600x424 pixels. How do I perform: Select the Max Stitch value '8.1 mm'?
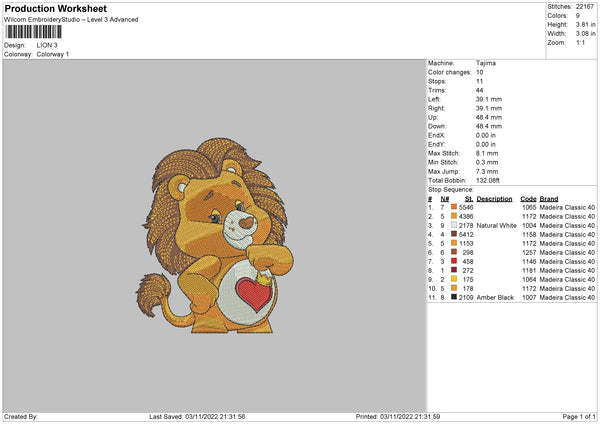click(487, 153)
